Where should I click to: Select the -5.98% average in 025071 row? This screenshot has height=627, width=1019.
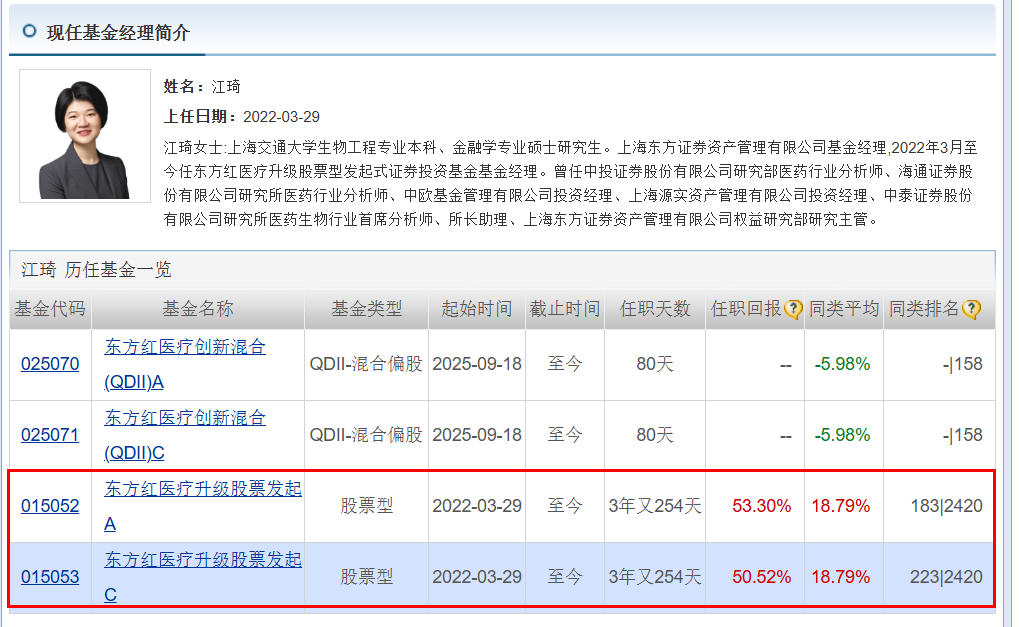(842, 435)
